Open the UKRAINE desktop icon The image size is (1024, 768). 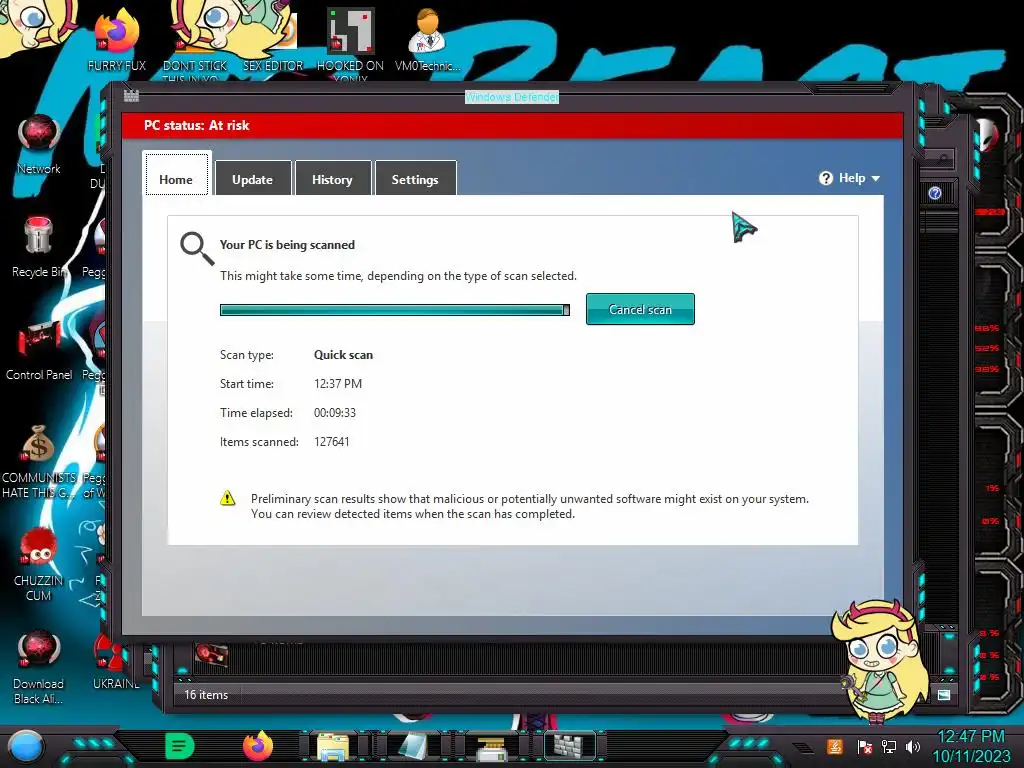point(116,660)
